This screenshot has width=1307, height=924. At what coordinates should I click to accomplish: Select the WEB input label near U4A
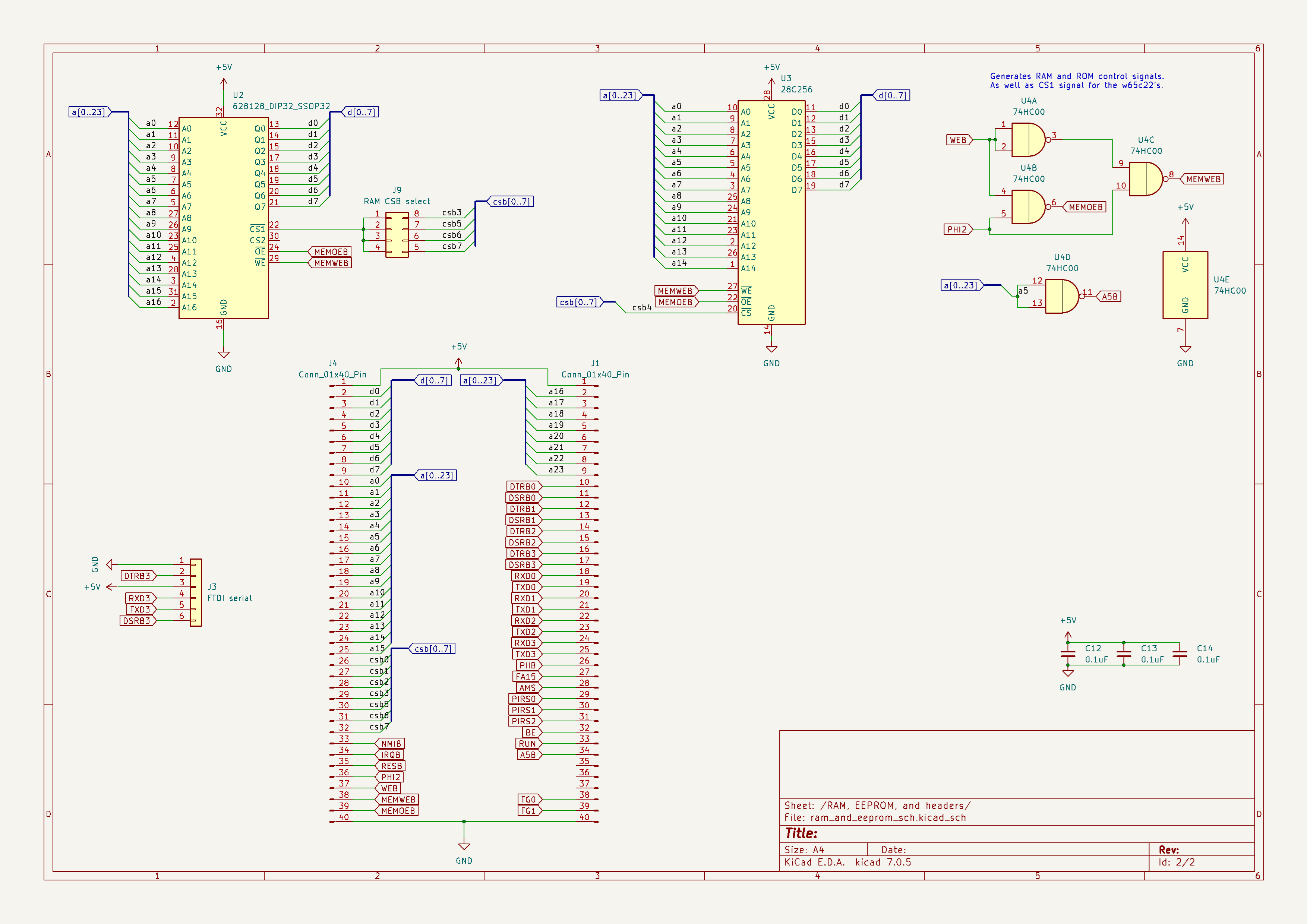coord(959,140)
